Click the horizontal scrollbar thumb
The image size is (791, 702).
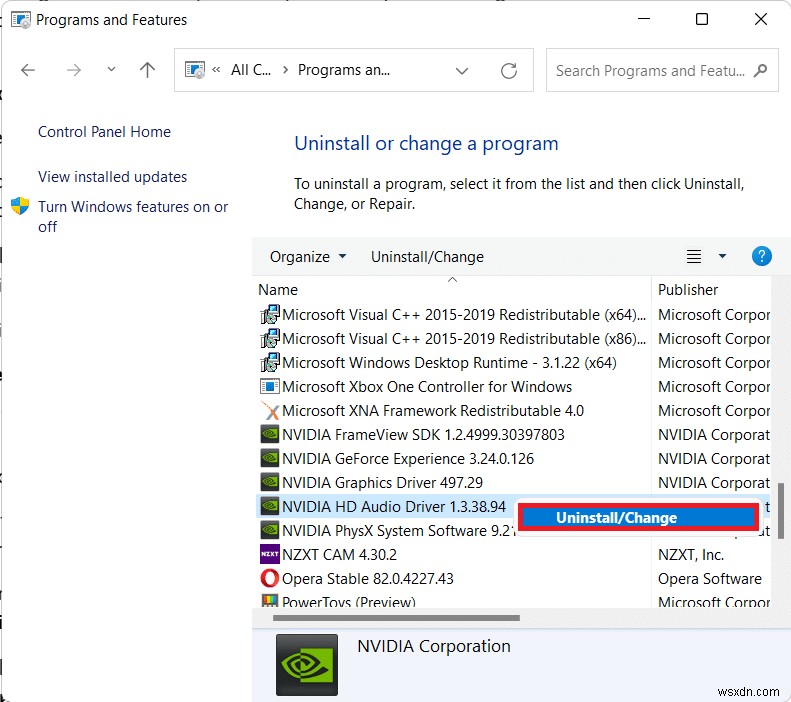pos(396,618)
